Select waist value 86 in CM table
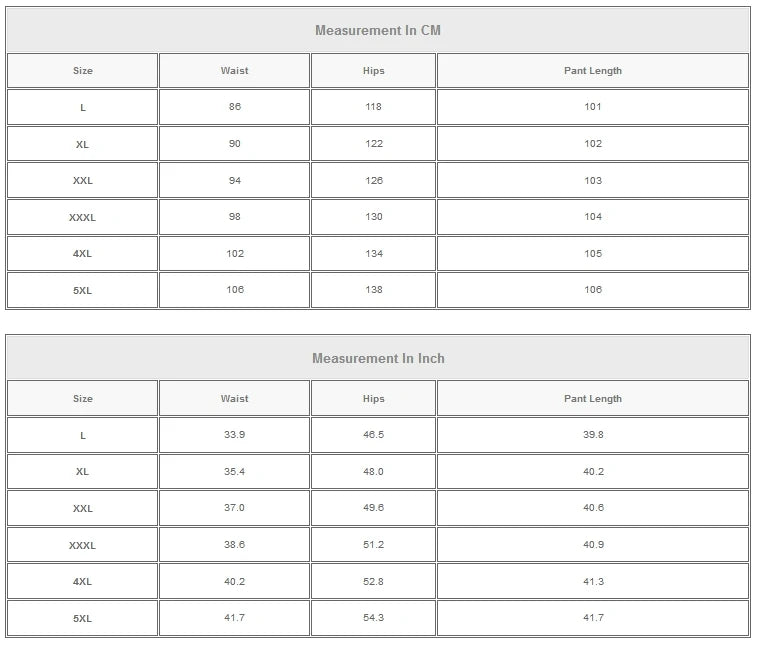Screen dimensions: 758x649 click(x=235, y=107)
